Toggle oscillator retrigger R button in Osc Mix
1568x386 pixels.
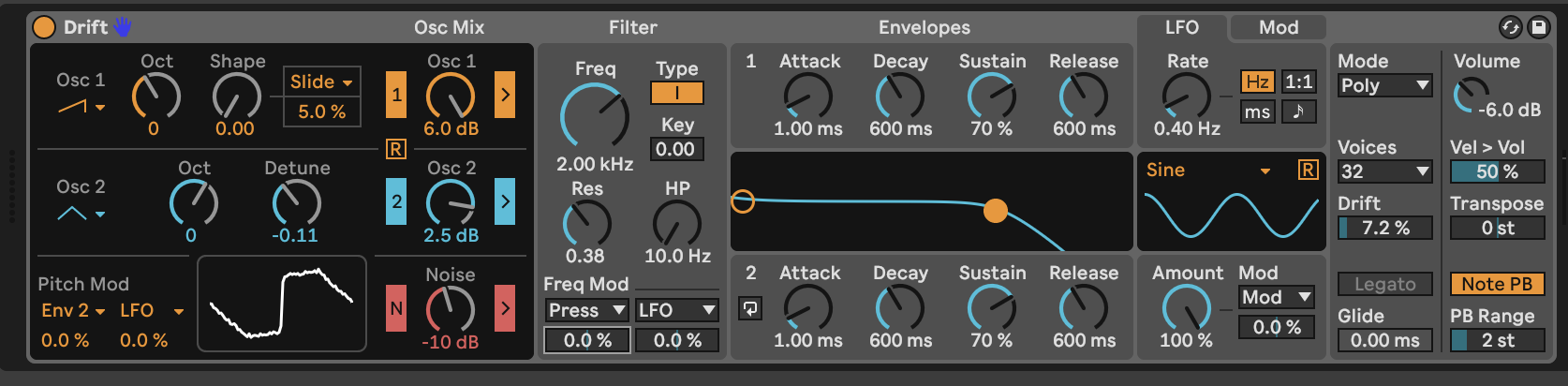click(395, 149)
